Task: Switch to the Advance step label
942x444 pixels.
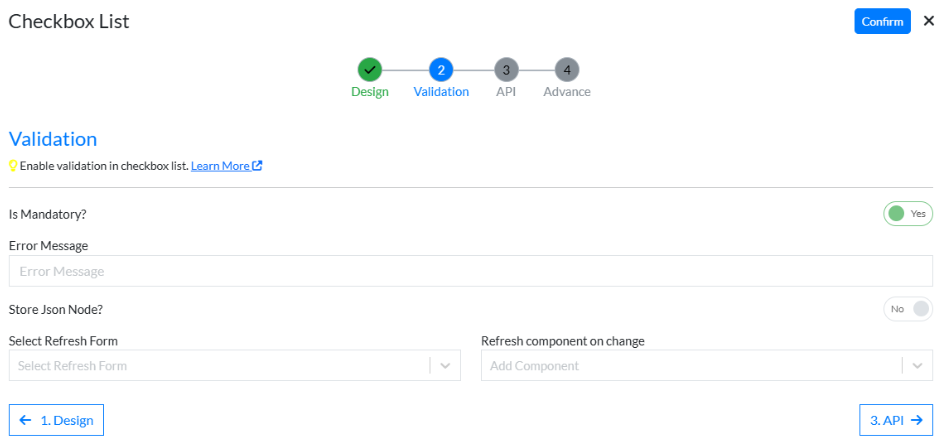Action: pos(567,92)
